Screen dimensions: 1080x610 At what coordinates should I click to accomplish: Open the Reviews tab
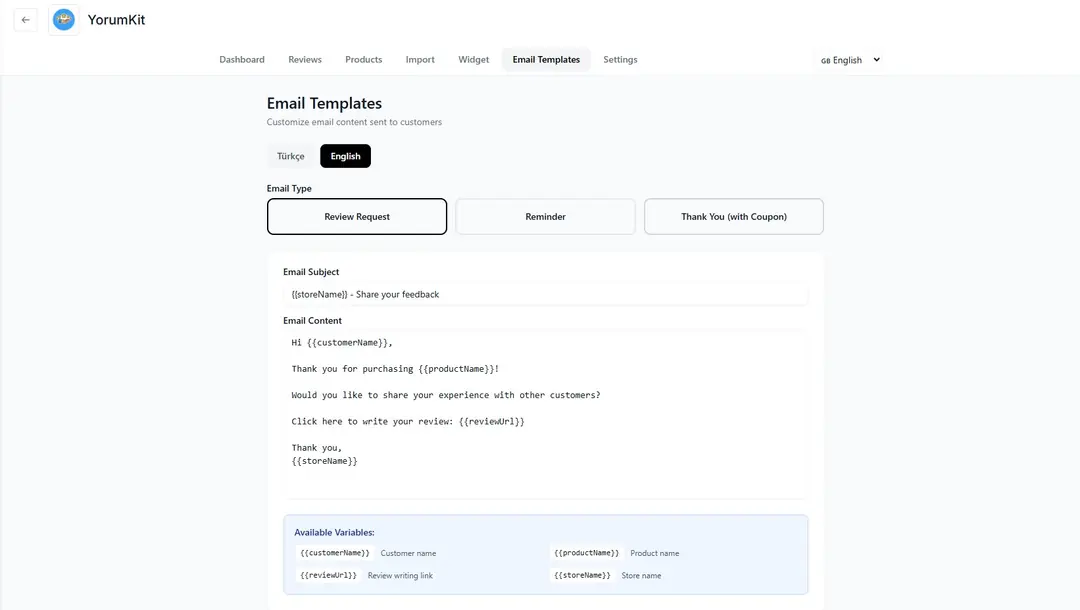(305, 60)
